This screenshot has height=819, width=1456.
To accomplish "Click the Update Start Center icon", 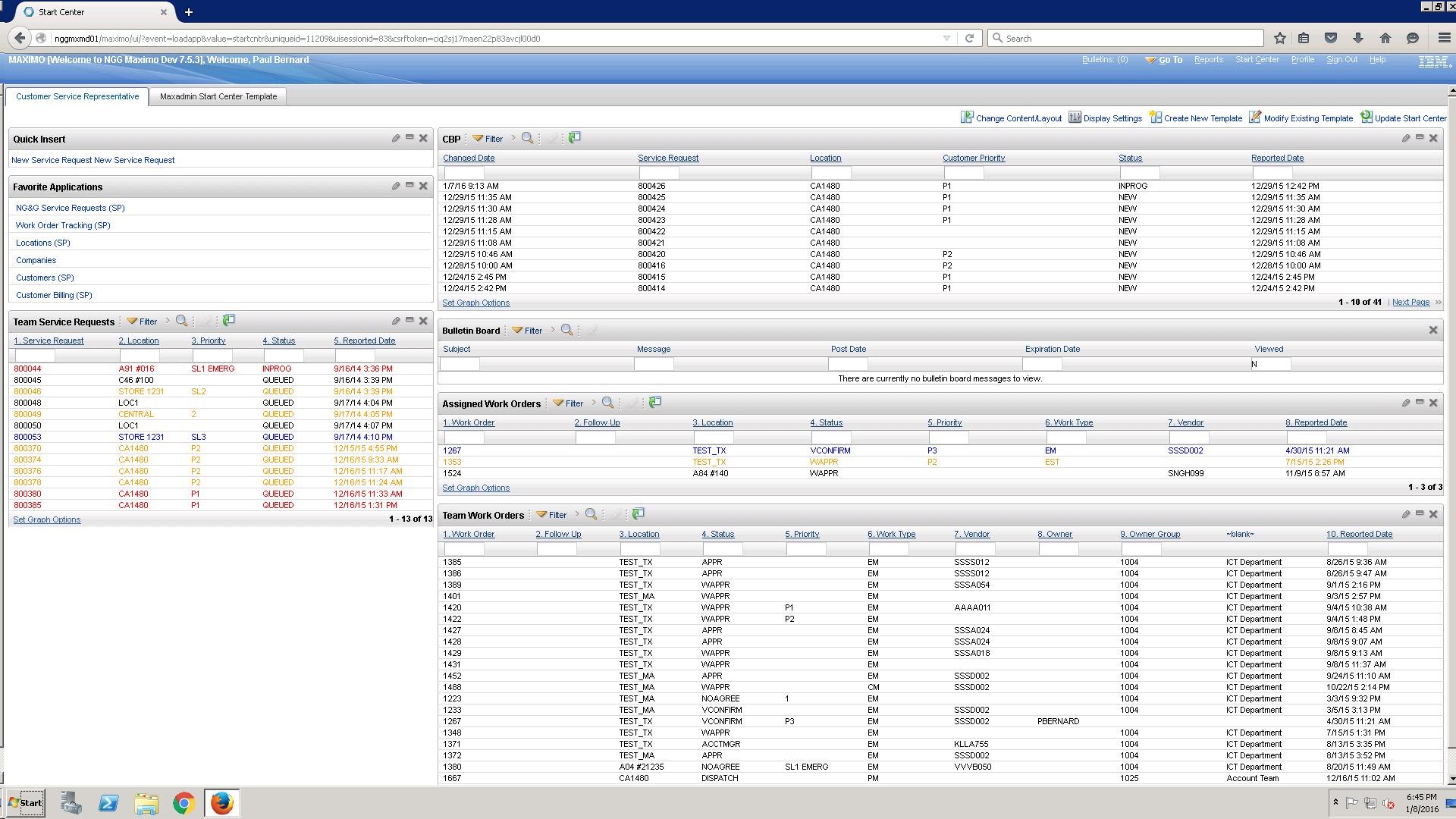I will tap(1366, 118).
